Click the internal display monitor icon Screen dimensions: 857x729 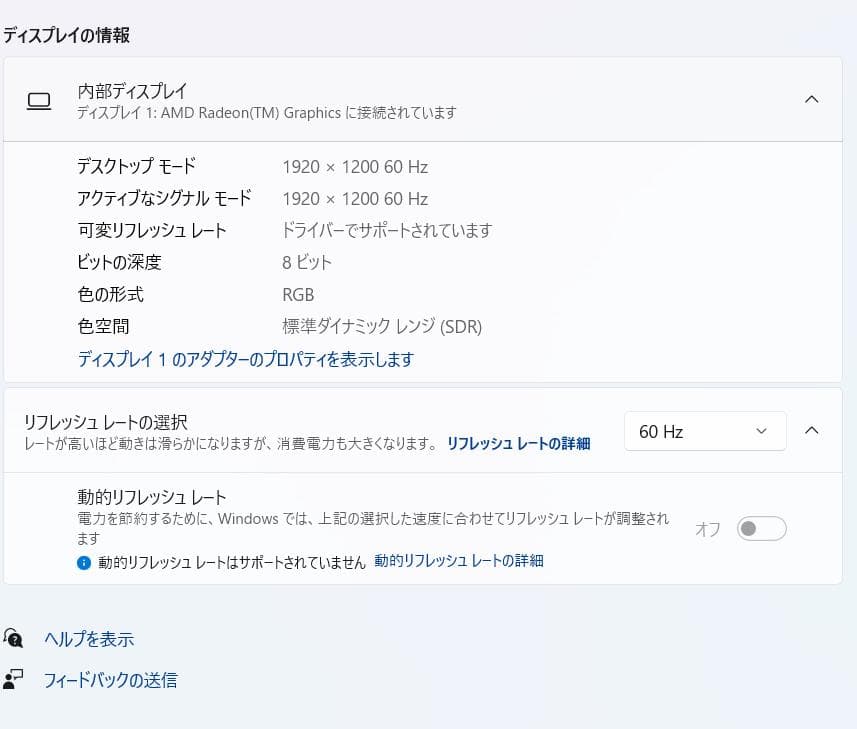coord(39,100)
